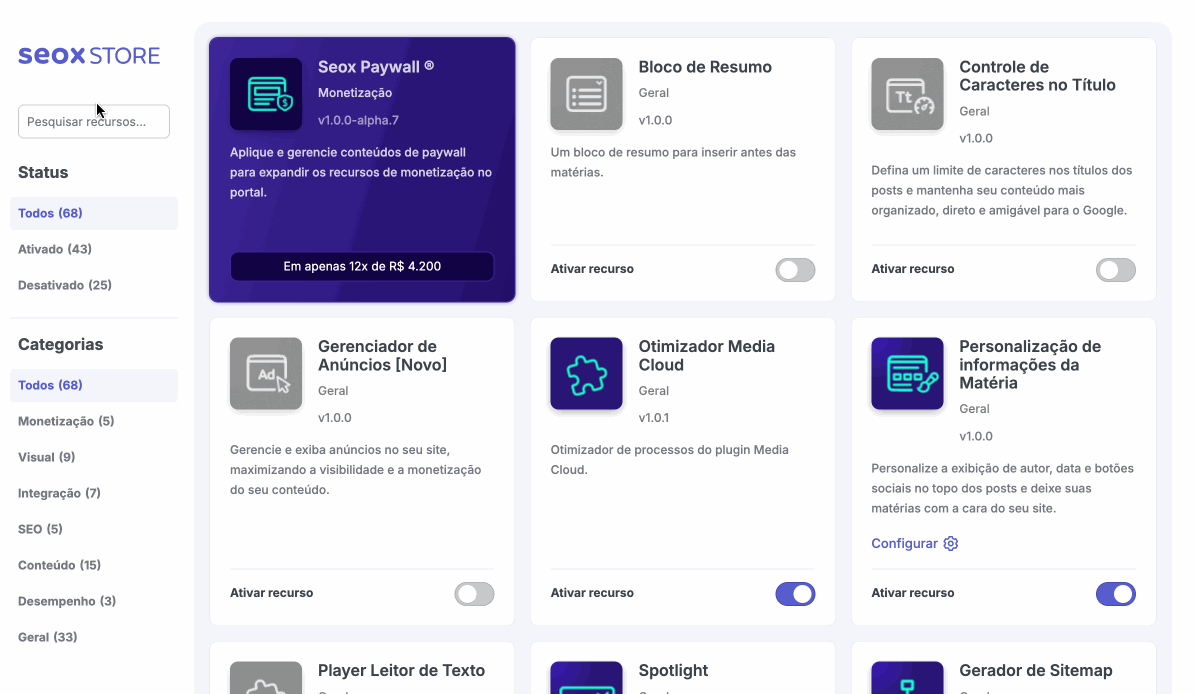The height and width of the screenshot is (694, 1195).
Task: Click the v1.0.1 version text
Action: [654, 417]
